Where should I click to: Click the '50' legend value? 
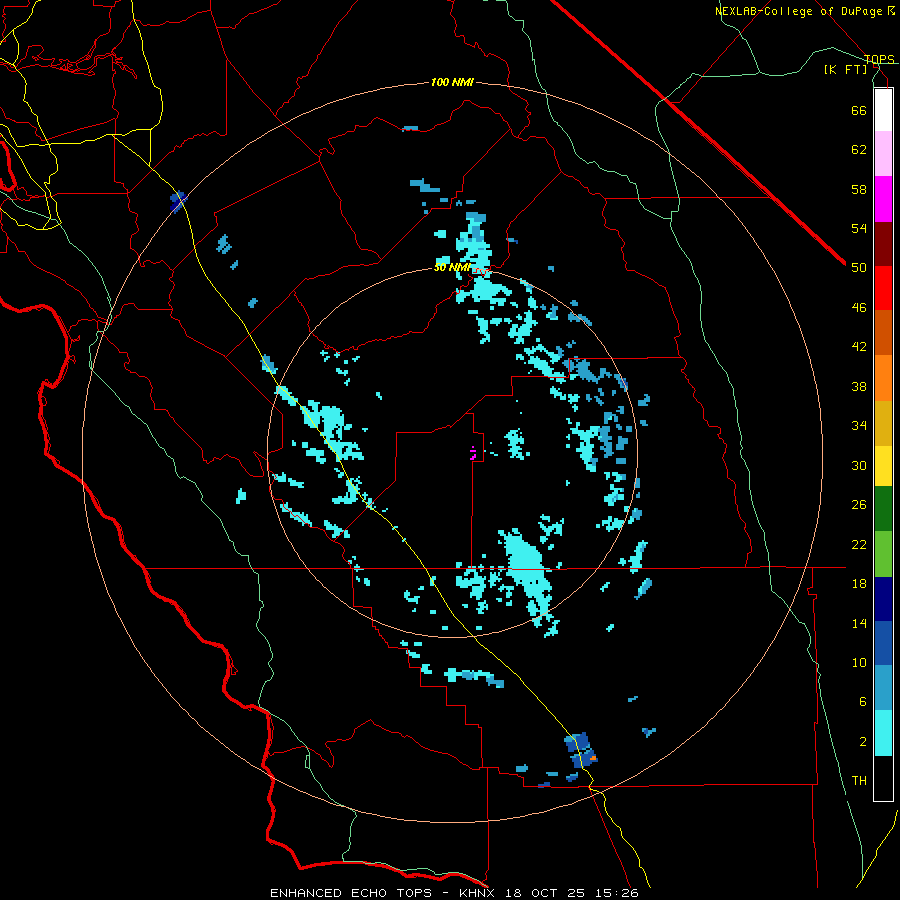[859, 268]
